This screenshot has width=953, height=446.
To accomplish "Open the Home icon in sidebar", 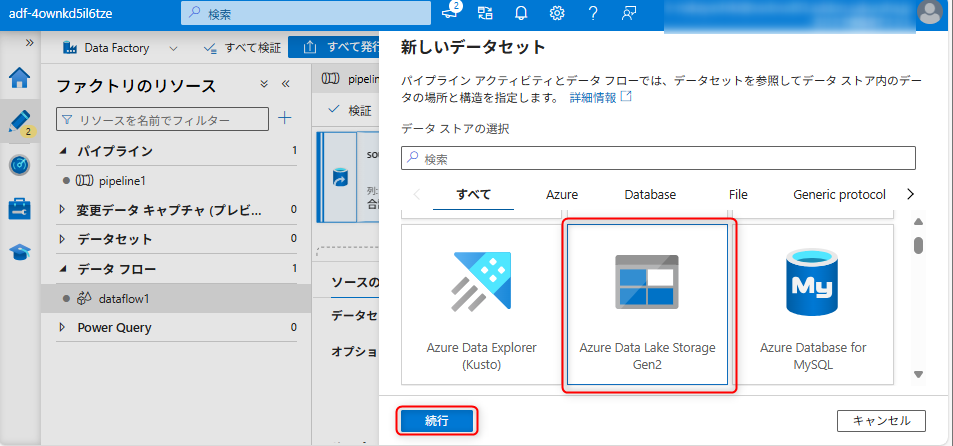I will point(20,78).
